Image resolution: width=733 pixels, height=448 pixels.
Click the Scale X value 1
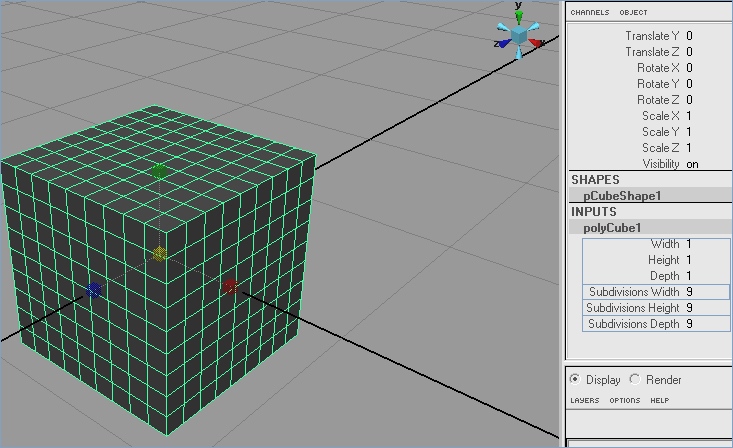689,116
